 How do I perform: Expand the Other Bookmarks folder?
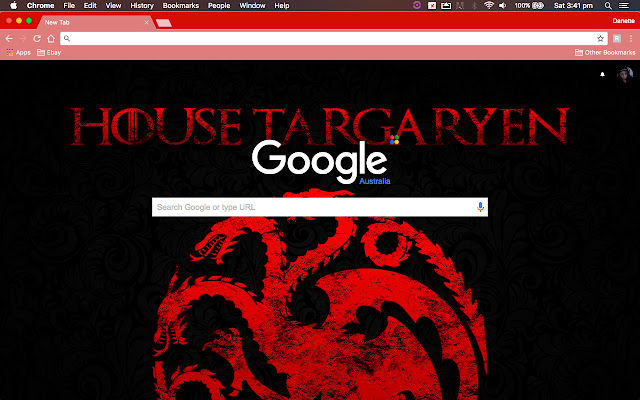coord(605,52)
